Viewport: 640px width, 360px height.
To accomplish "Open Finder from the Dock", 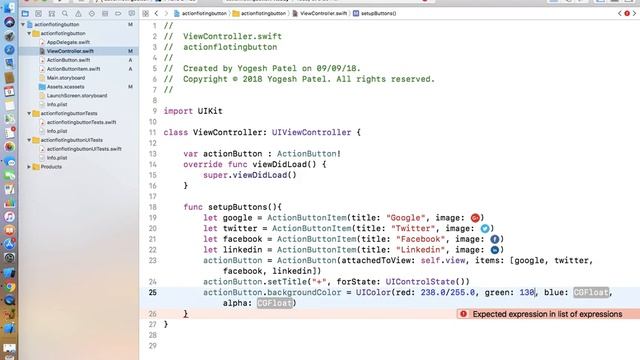I will point(9,8).
